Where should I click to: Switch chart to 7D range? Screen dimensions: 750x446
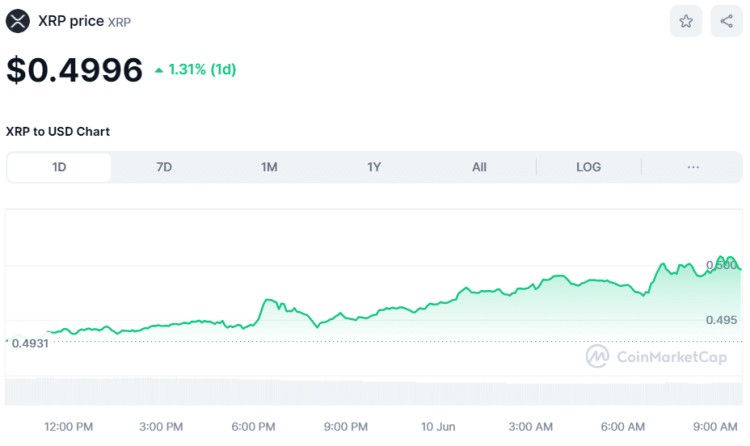pyautogui.click(x=164, y=167)
